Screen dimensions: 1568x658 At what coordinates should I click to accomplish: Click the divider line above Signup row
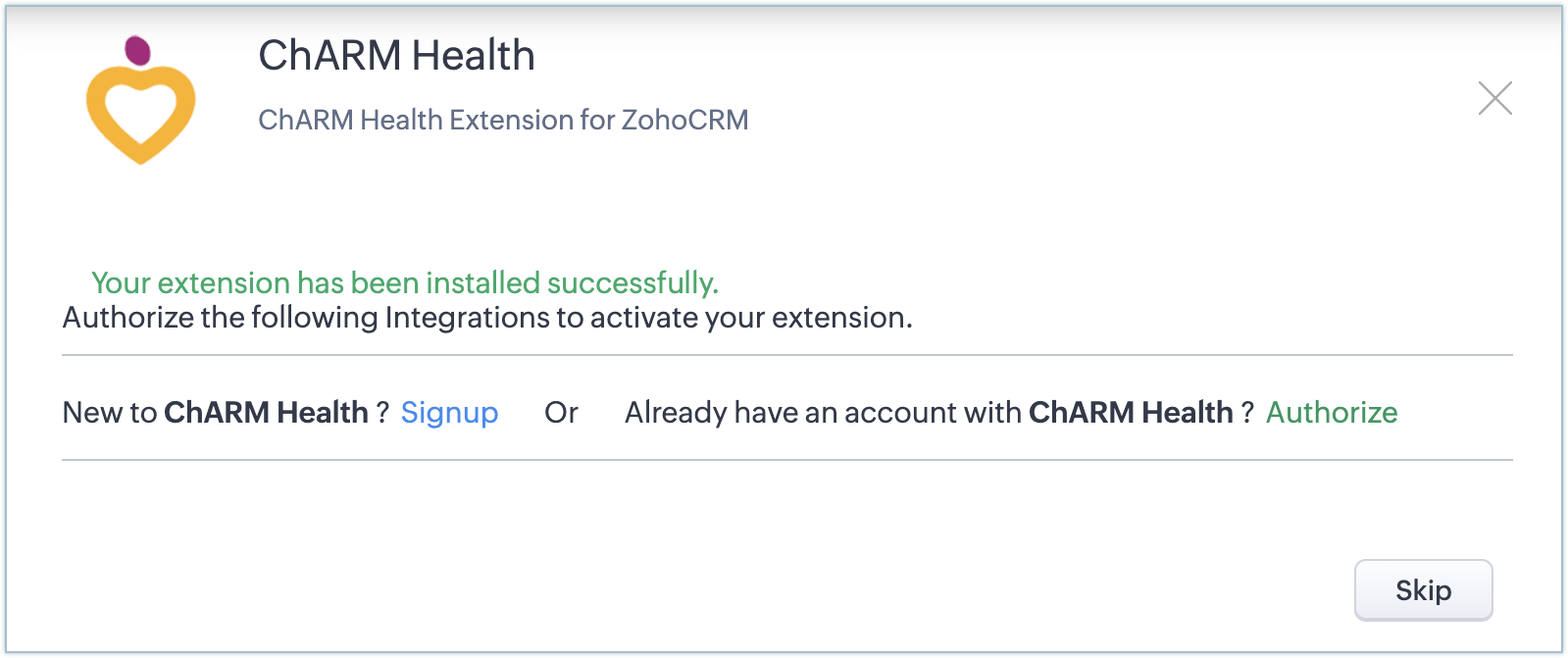point(786,355)
